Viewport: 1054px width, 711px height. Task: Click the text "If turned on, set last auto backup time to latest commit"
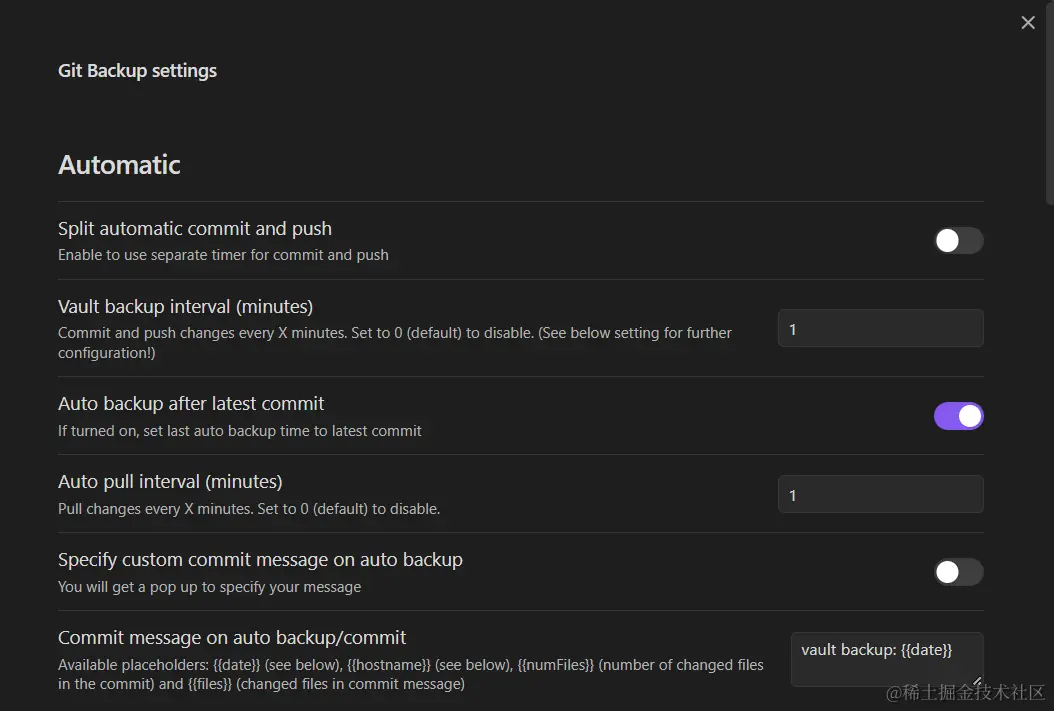pyautogui.click(x=239, y=431)
